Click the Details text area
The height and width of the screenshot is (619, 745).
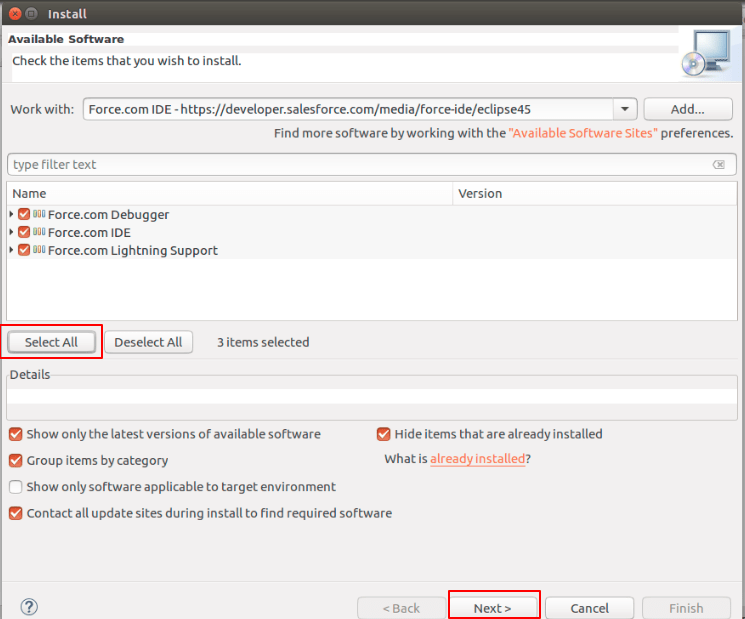pos(372,397)
